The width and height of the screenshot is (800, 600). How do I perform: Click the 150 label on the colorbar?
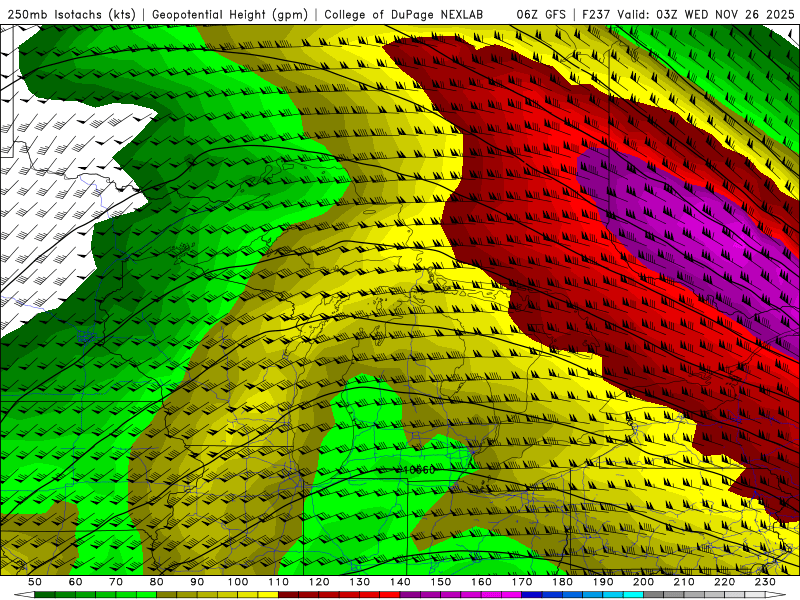(440, 582)
